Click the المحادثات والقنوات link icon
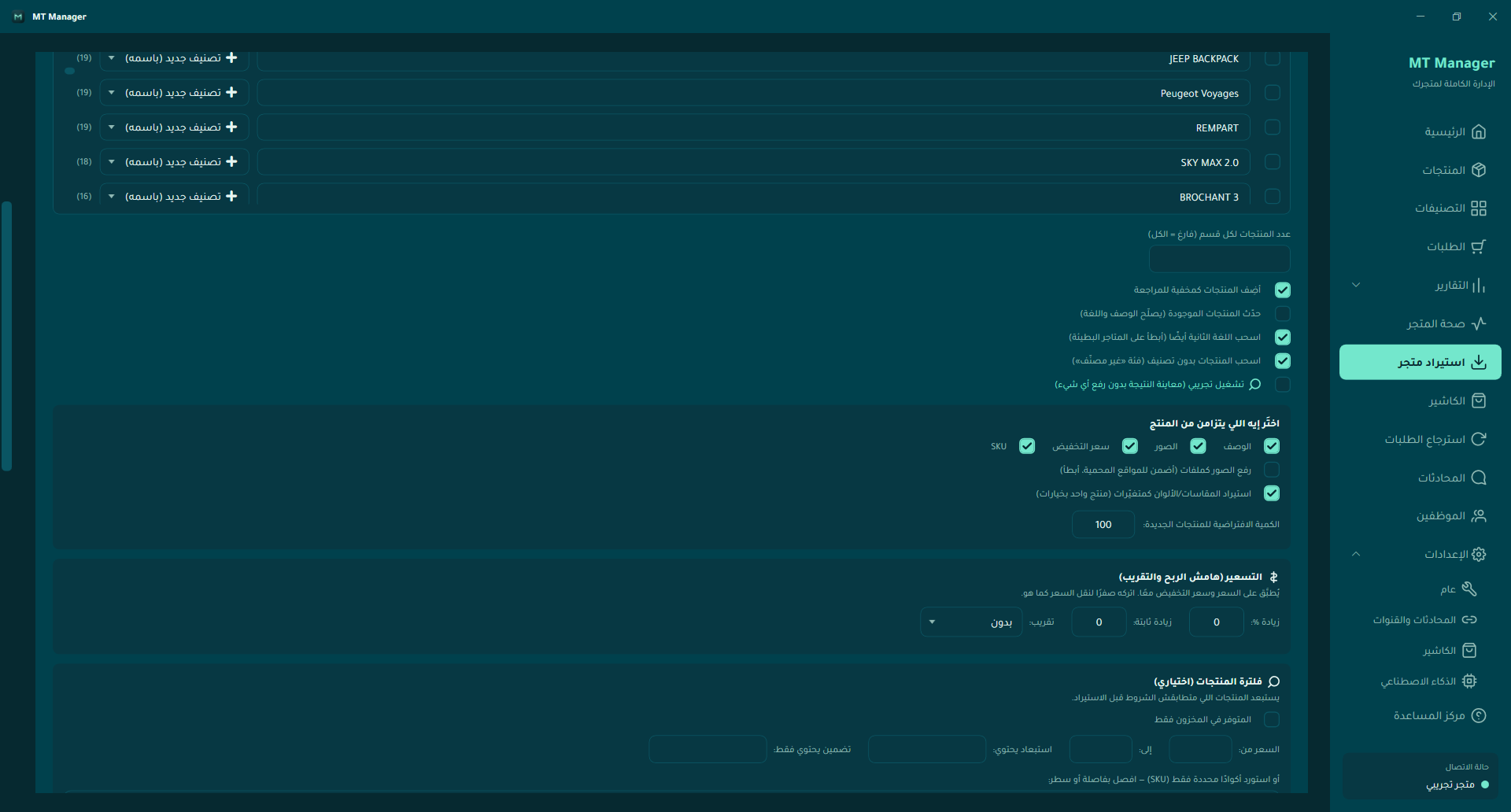Viewport: 1511px width, 812px height. pyautogui.click(x=1469, y=619)
